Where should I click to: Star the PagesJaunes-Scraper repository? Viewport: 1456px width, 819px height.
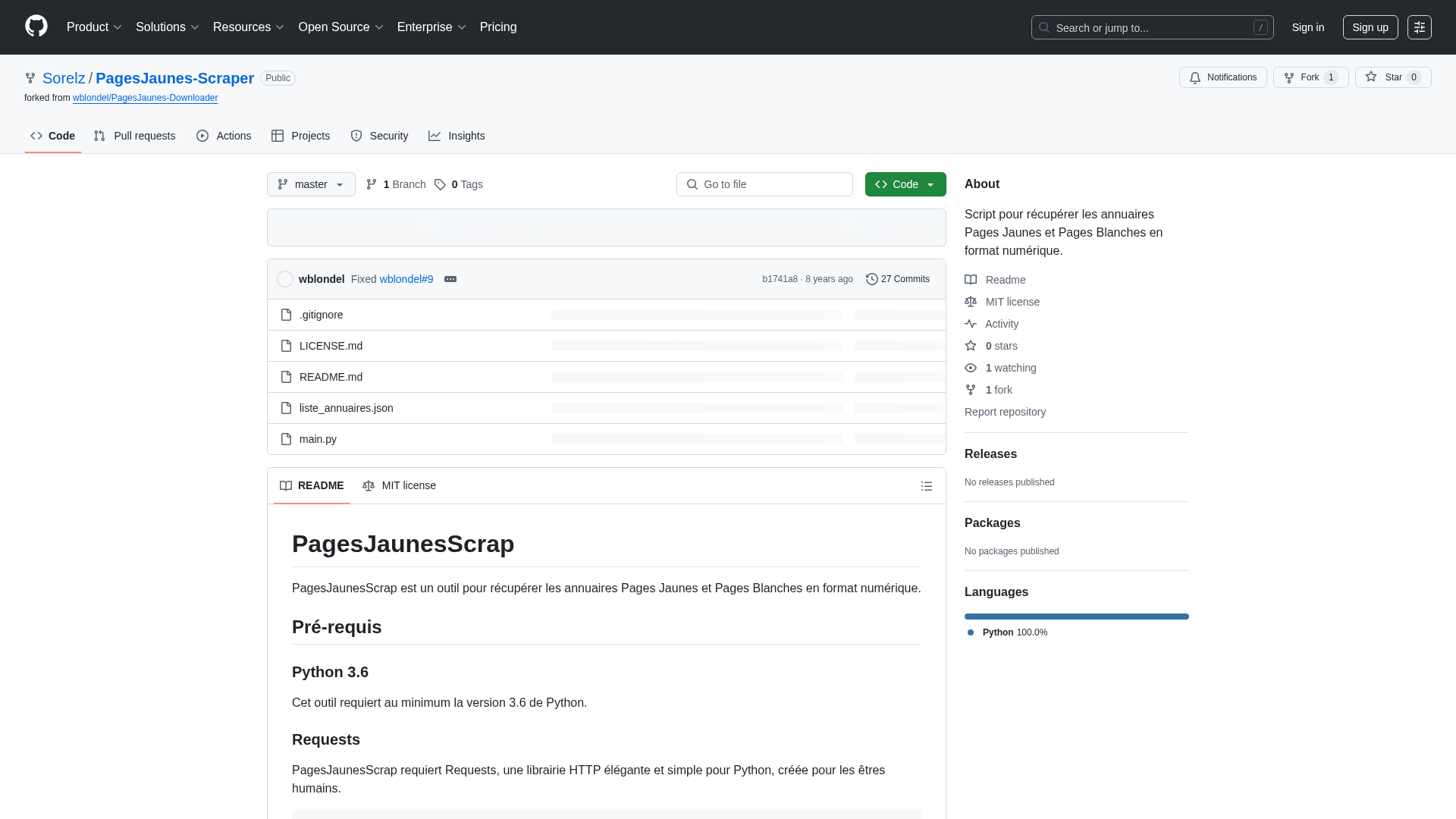pos(1393,77)
